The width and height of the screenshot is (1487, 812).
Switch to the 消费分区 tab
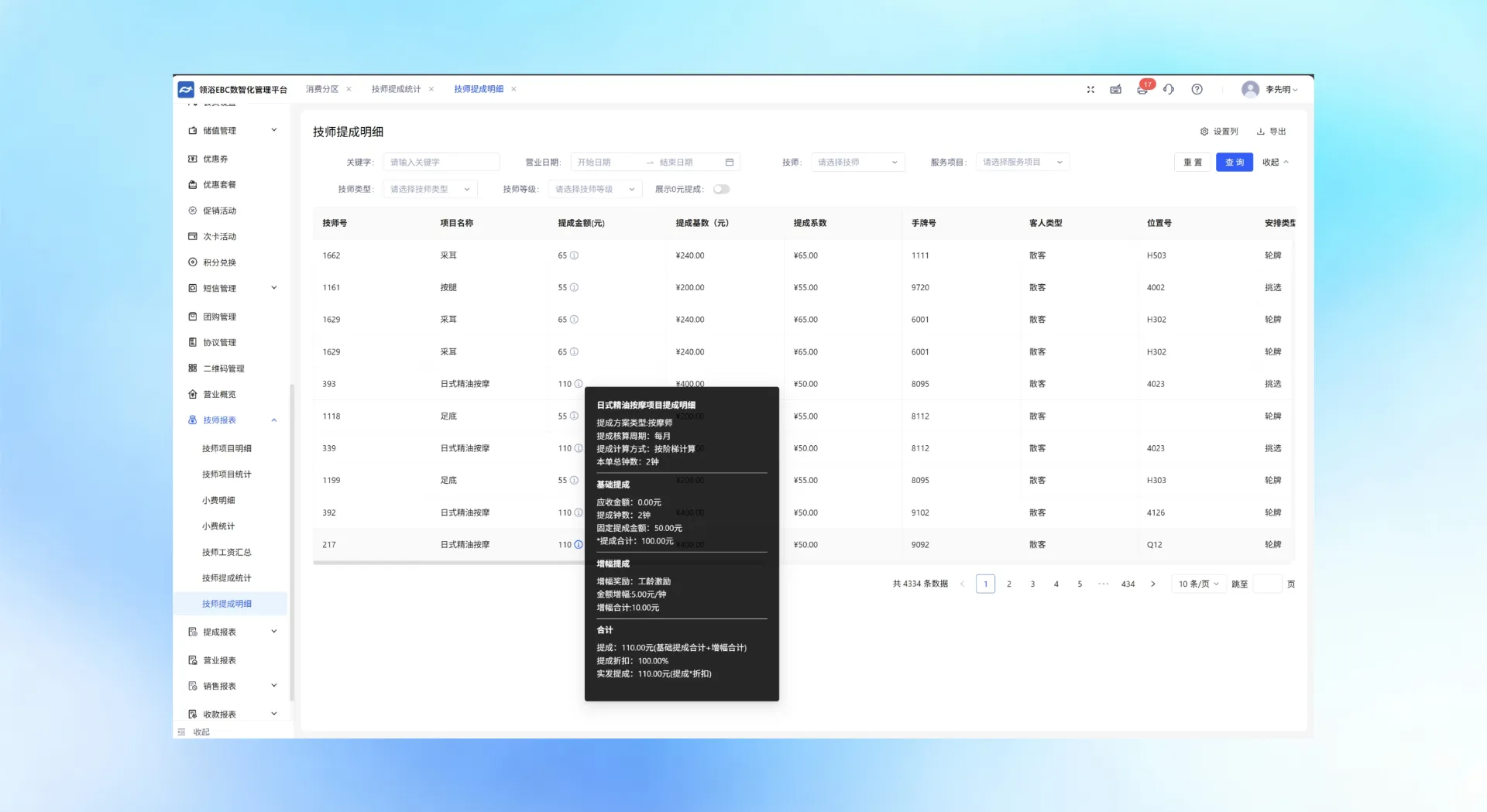(321, 90)
